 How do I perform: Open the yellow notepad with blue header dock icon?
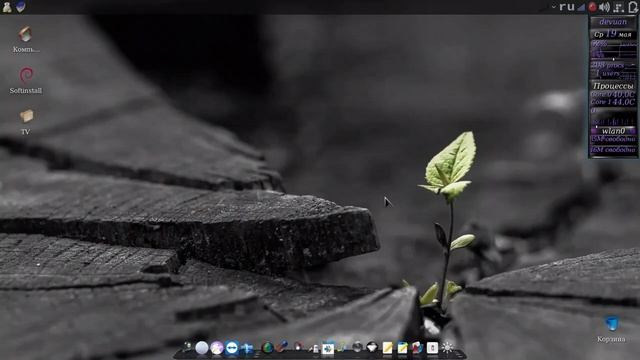click(402, 348)
